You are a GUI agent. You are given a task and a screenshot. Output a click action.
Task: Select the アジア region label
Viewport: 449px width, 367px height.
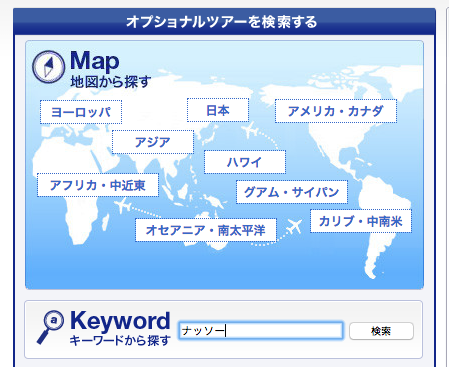153,142
